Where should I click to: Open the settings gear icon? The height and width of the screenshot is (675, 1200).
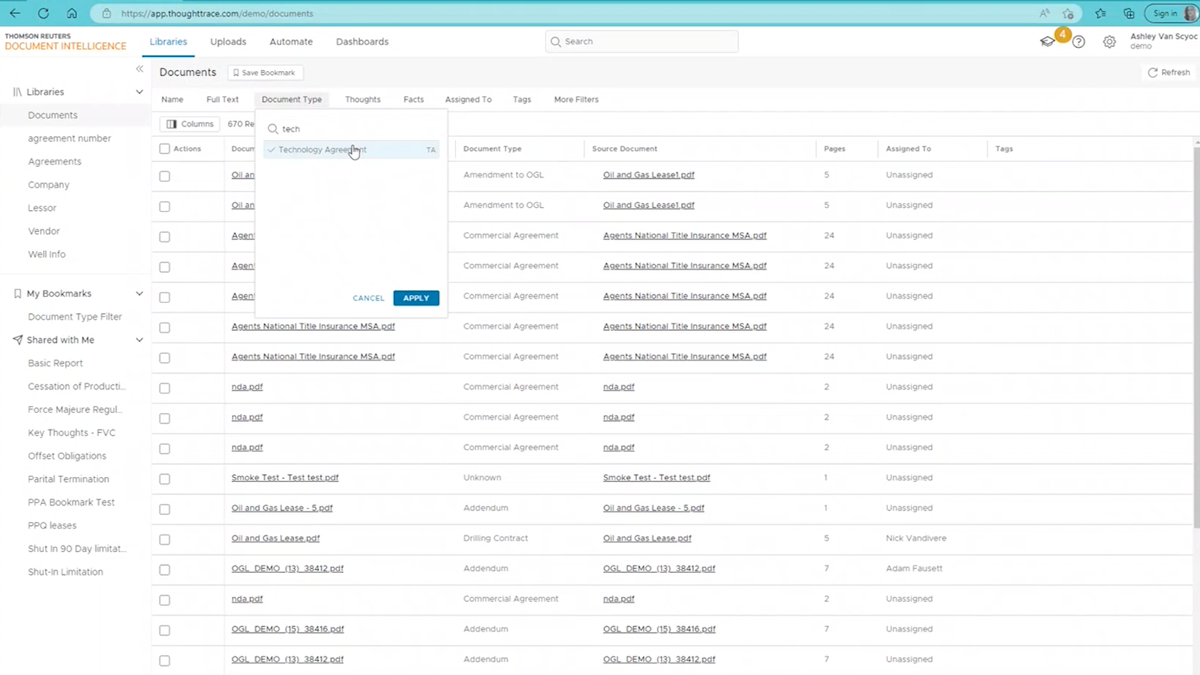(1109, 42)
